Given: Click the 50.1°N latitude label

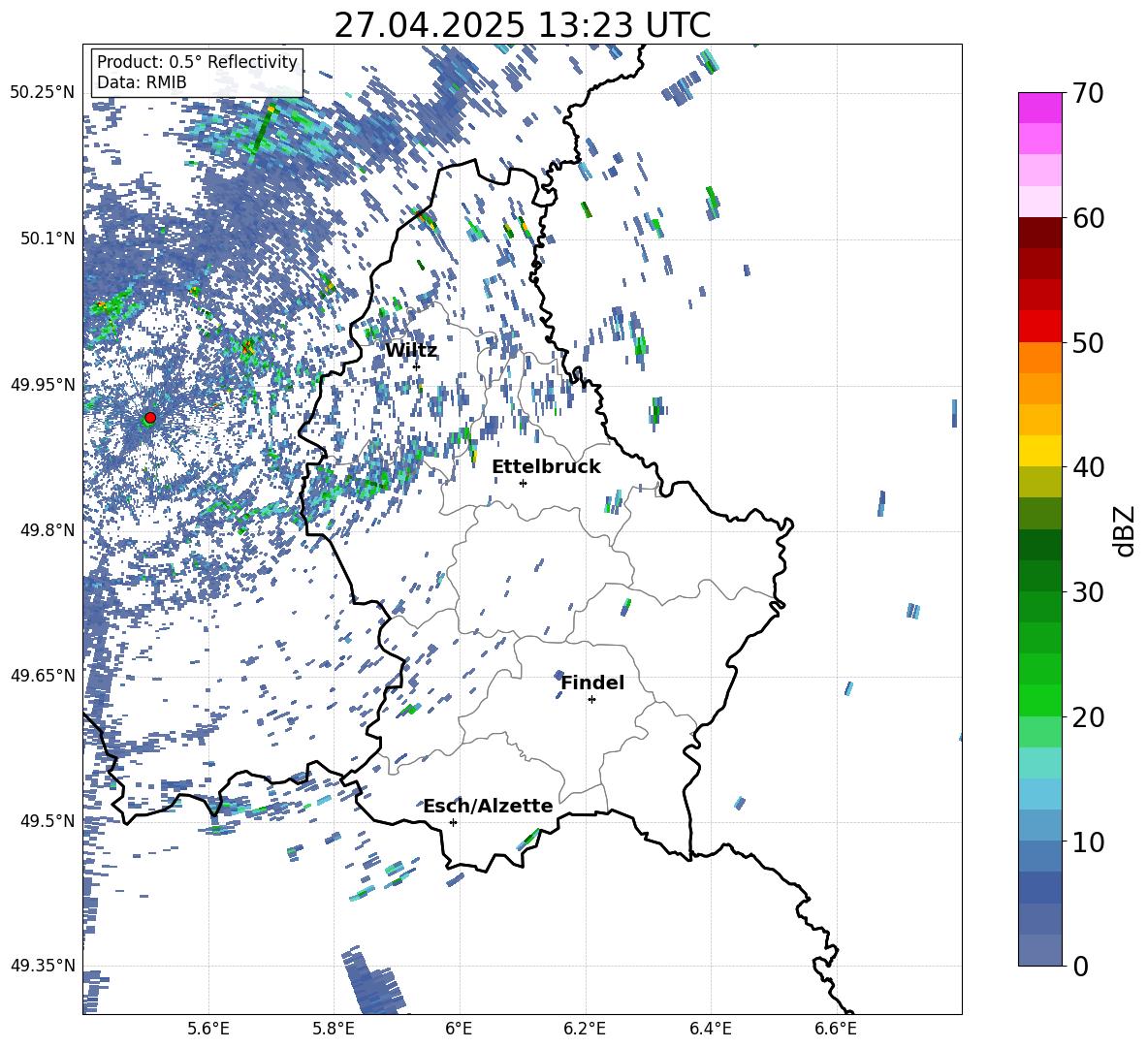Looking at the screenshot, I should (x=48, y=238).
